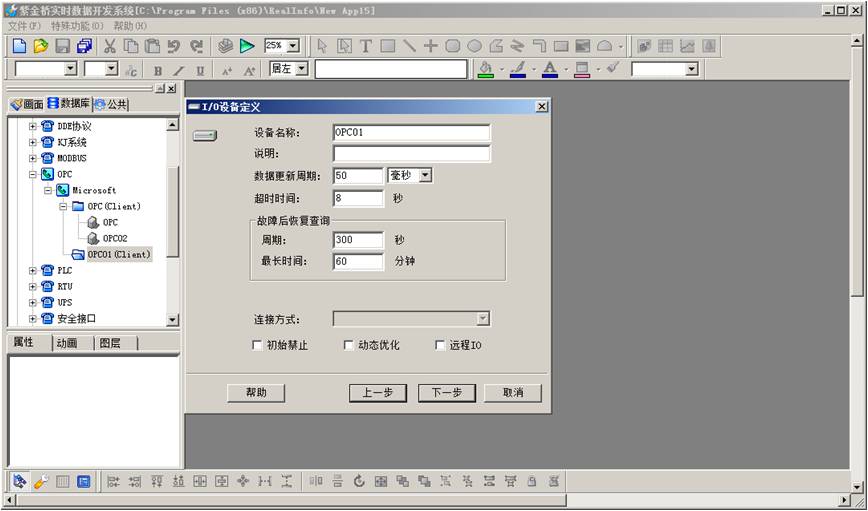Expand the PLC tree node
Screen dimensions: 868x511
pos(33,270)
